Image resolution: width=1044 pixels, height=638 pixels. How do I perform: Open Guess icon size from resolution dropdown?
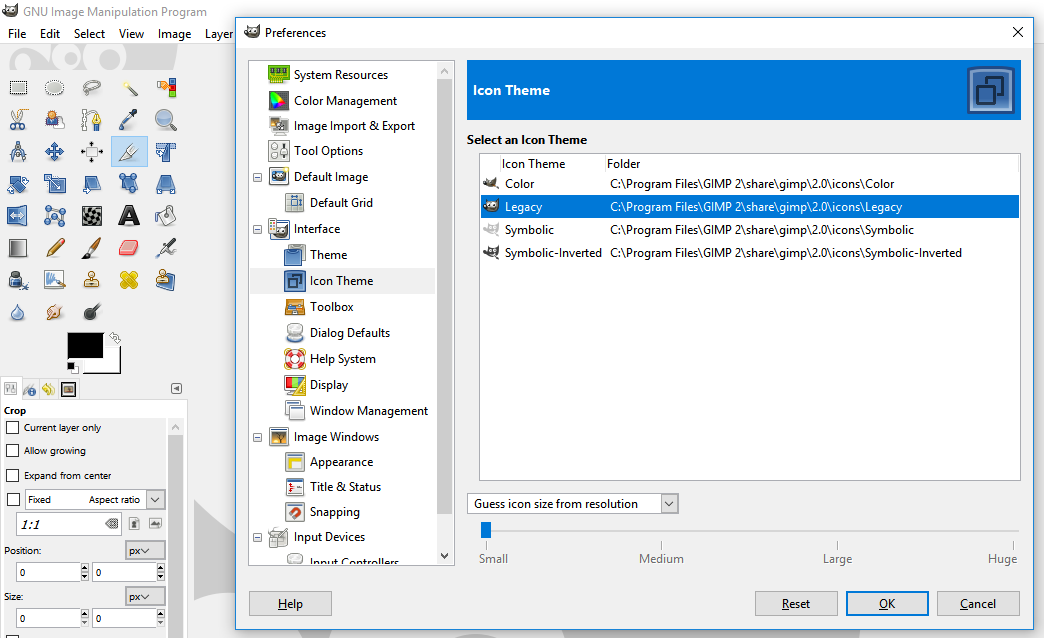point(573,503)
